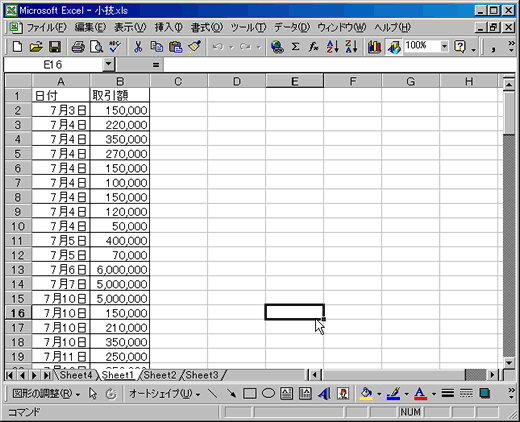Insert hyperlink using the globe icon

tap(277, 47)
